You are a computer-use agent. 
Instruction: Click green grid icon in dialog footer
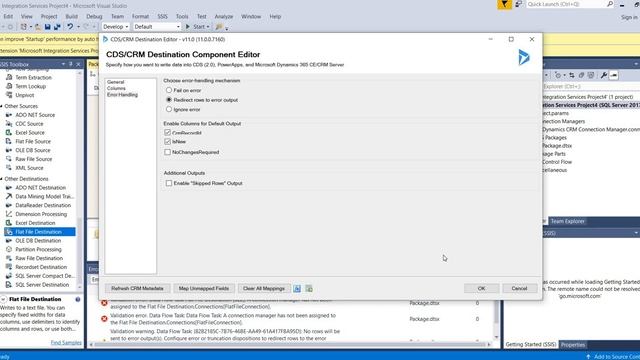click(x=309, y=289)
